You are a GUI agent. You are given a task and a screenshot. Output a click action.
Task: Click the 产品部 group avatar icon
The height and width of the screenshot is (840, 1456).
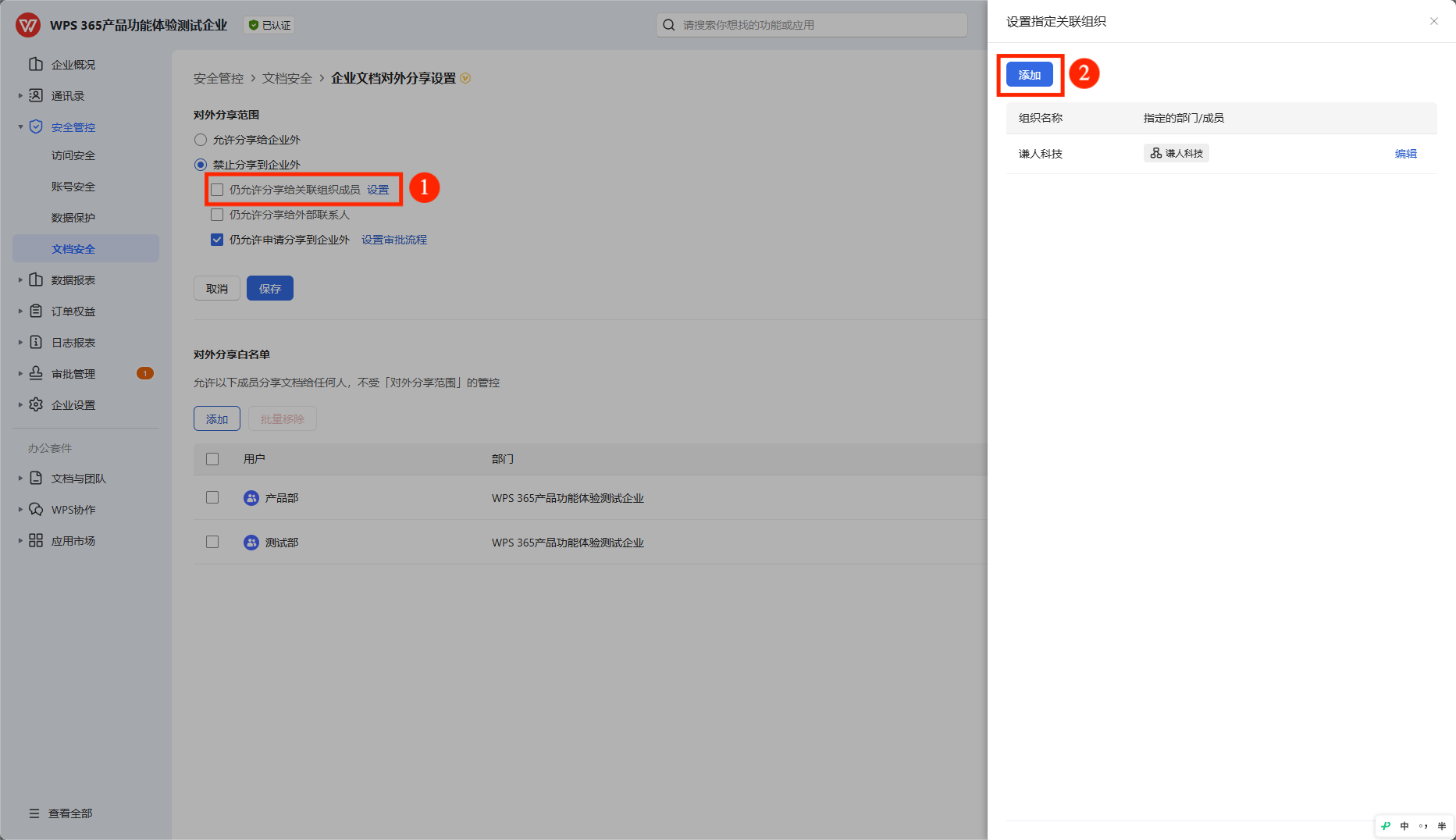[251, 498]
